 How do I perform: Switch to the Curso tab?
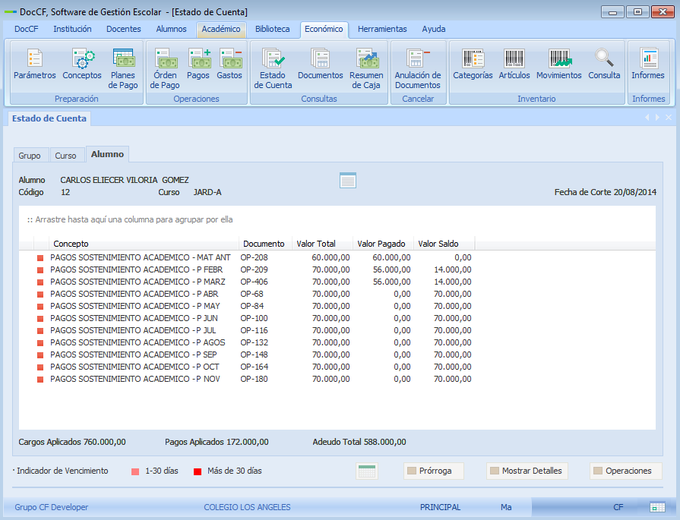tap(65, 155)
